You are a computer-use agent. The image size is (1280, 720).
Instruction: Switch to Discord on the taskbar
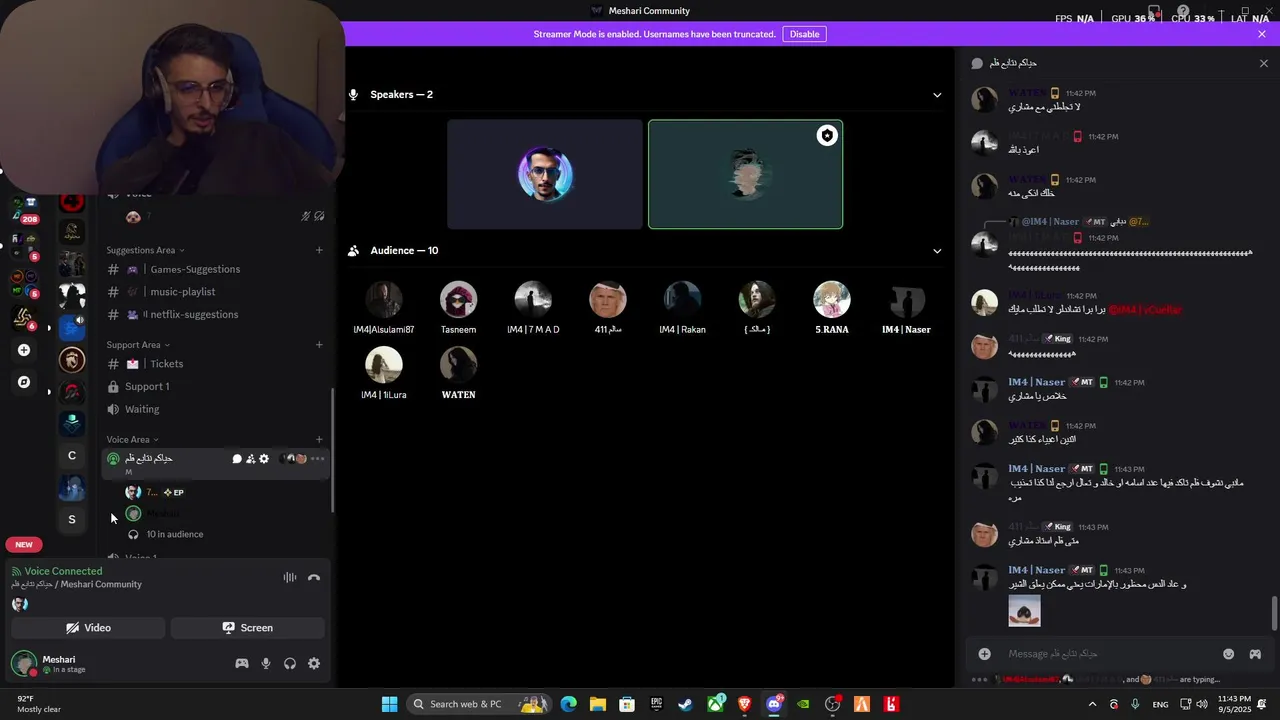coord(773,704)
